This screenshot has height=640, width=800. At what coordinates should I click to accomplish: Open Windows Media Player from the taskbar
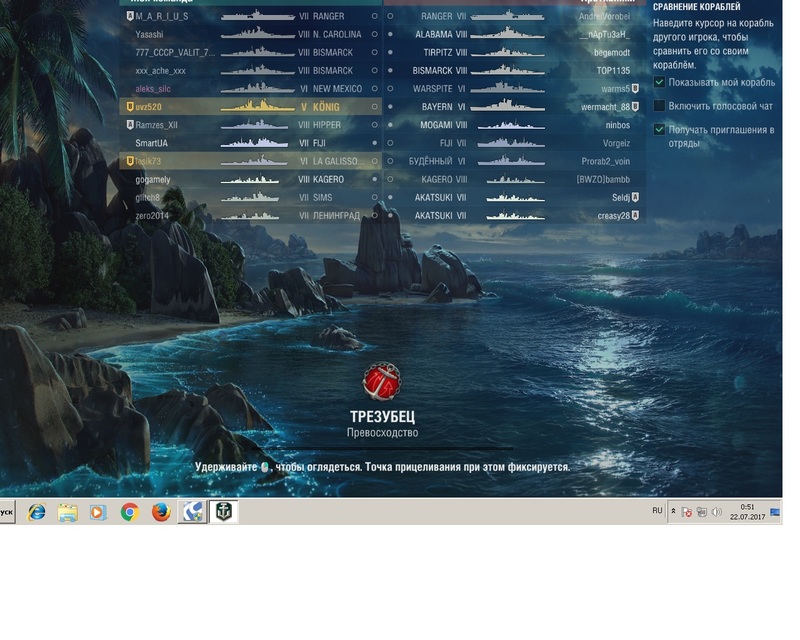(98, 511)
